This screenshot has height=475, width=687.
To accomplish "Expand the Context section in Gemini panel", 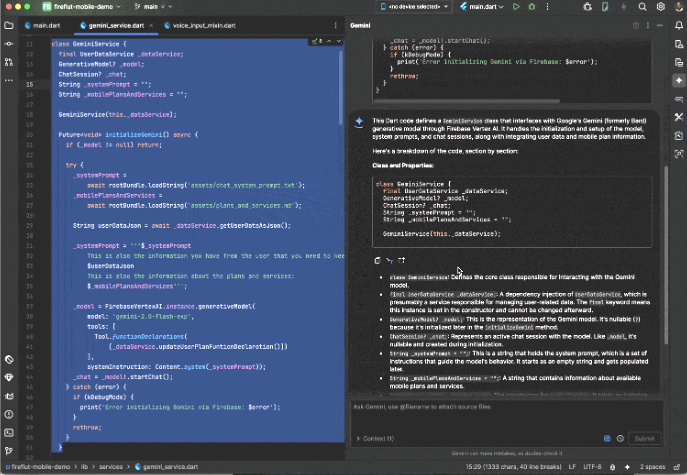I will click(x=376, y=438).
